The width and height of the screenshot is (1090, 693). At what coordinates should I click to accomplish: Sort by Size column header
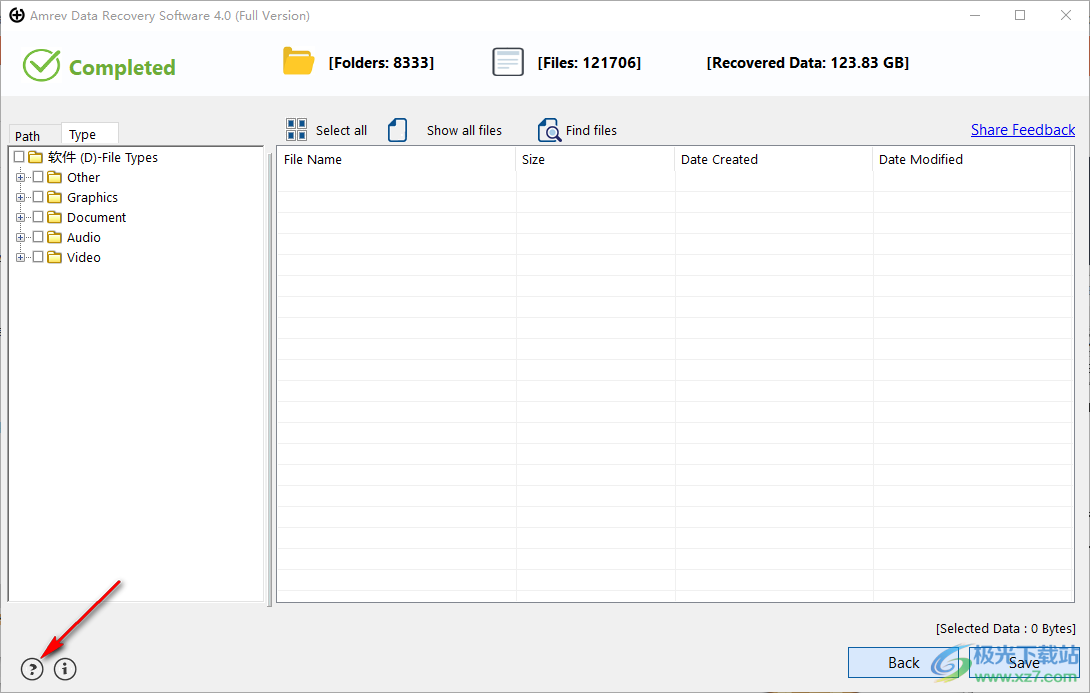(595, 159)
